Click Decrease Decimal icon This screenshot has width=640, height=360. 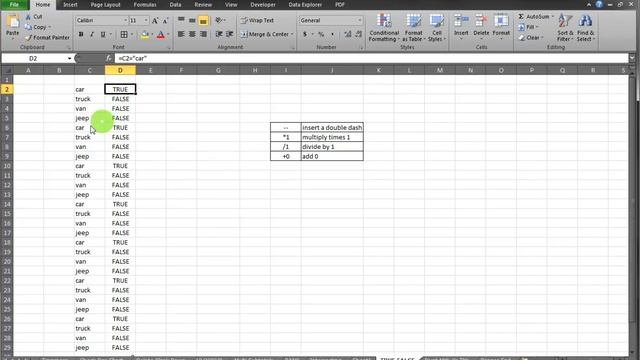coord(358,35)
